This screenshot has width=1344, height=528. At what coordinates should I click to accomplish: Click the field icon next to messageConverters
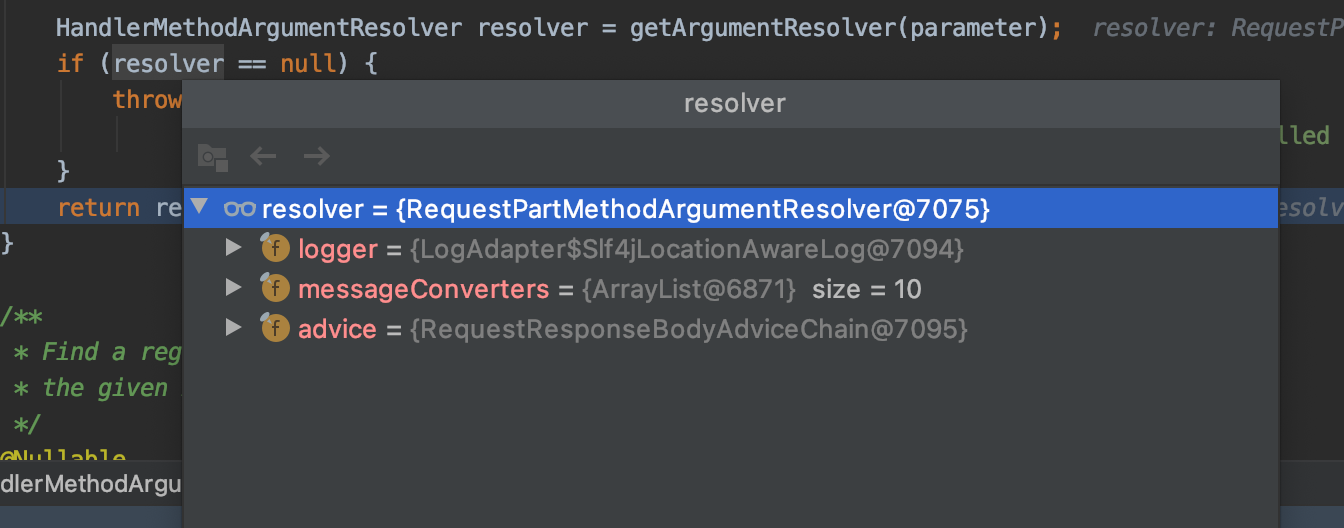275,289
